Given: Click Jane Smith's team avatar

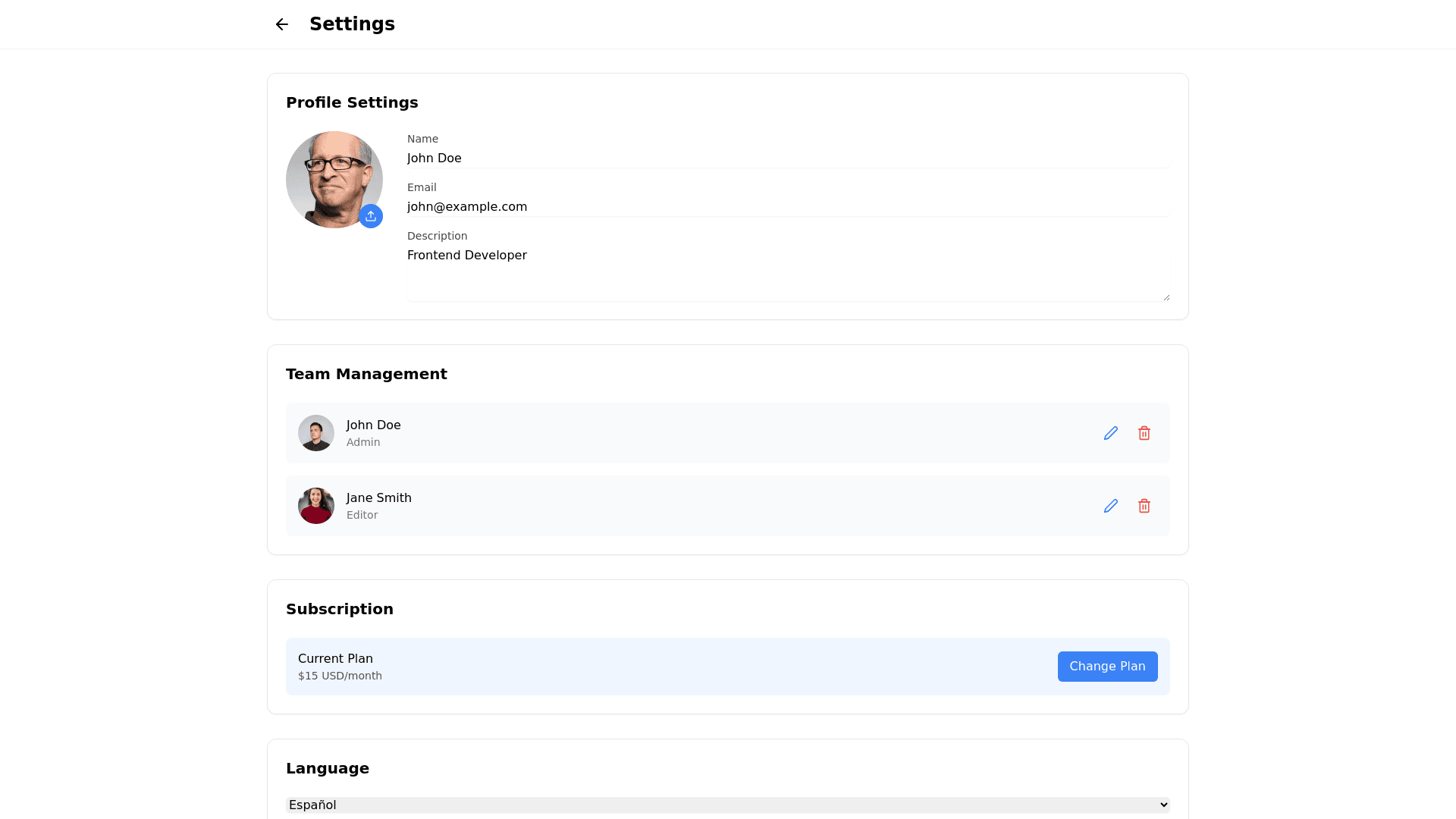Looking at the screenshot, I should pos(316,506).
